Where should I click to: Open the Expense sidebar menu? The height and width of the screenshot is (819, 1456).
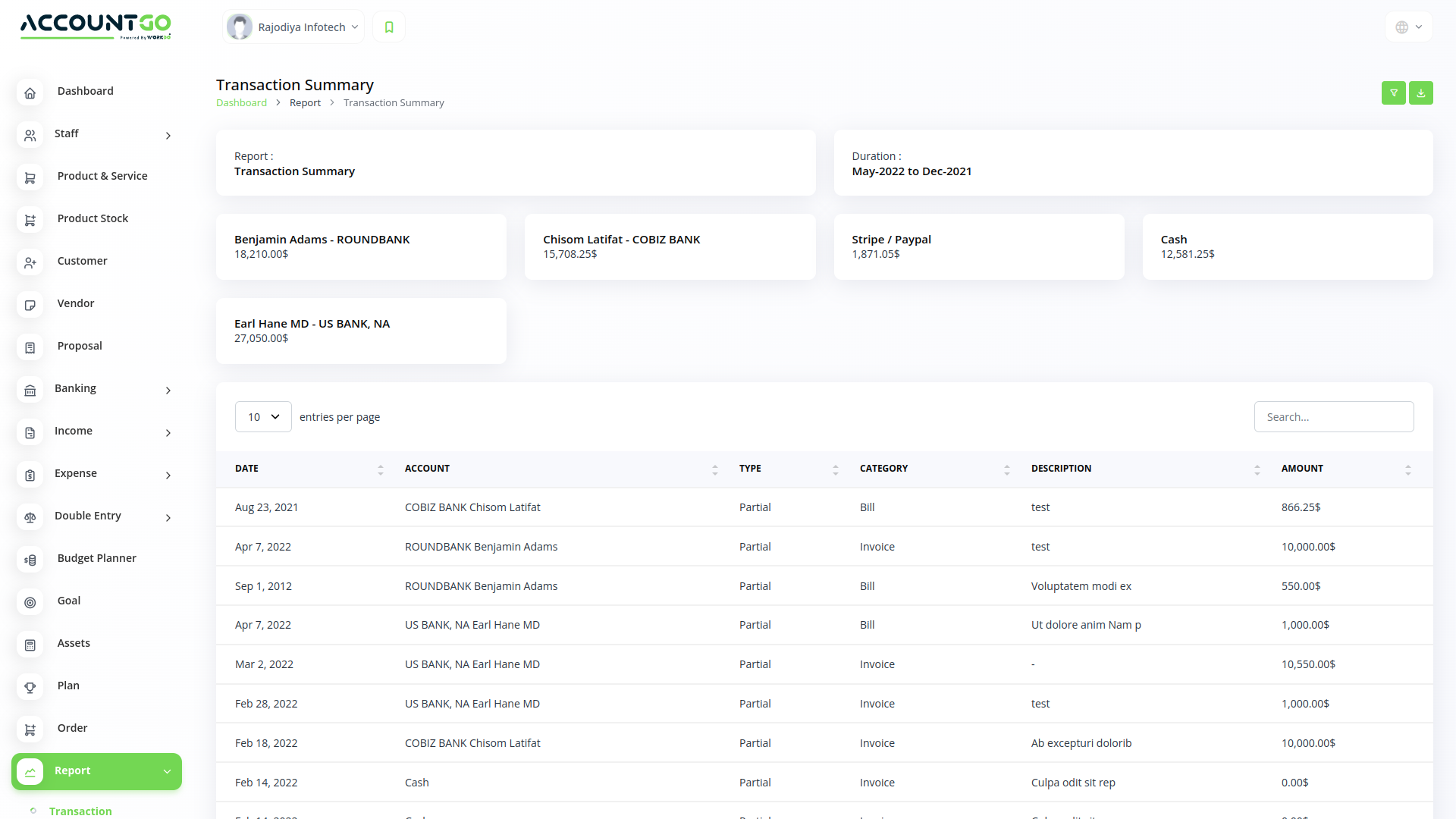(x=76, y=473)
